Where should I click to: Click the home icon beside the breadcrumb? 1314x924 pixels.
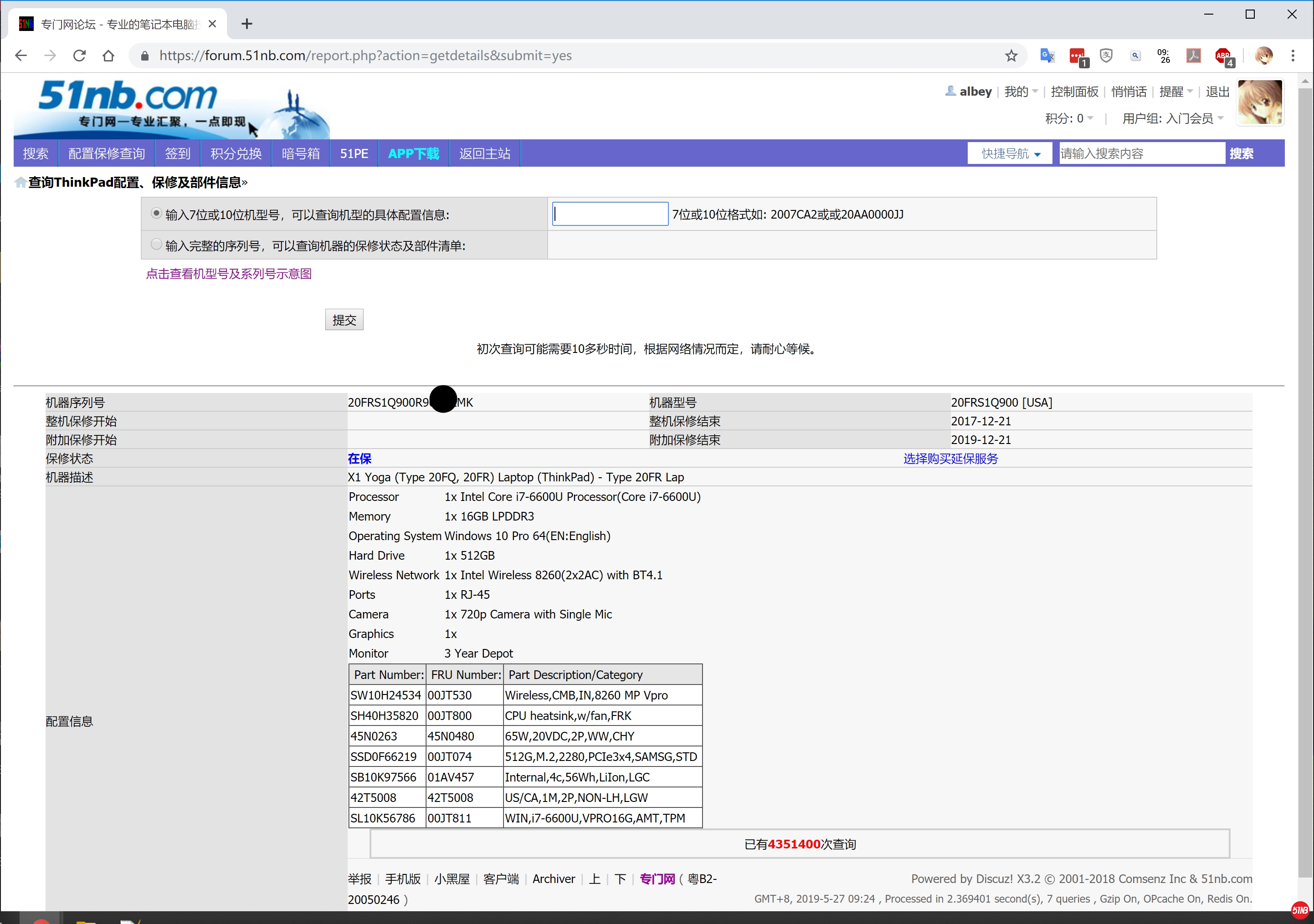pyautogui.click(x=21, y=183)
